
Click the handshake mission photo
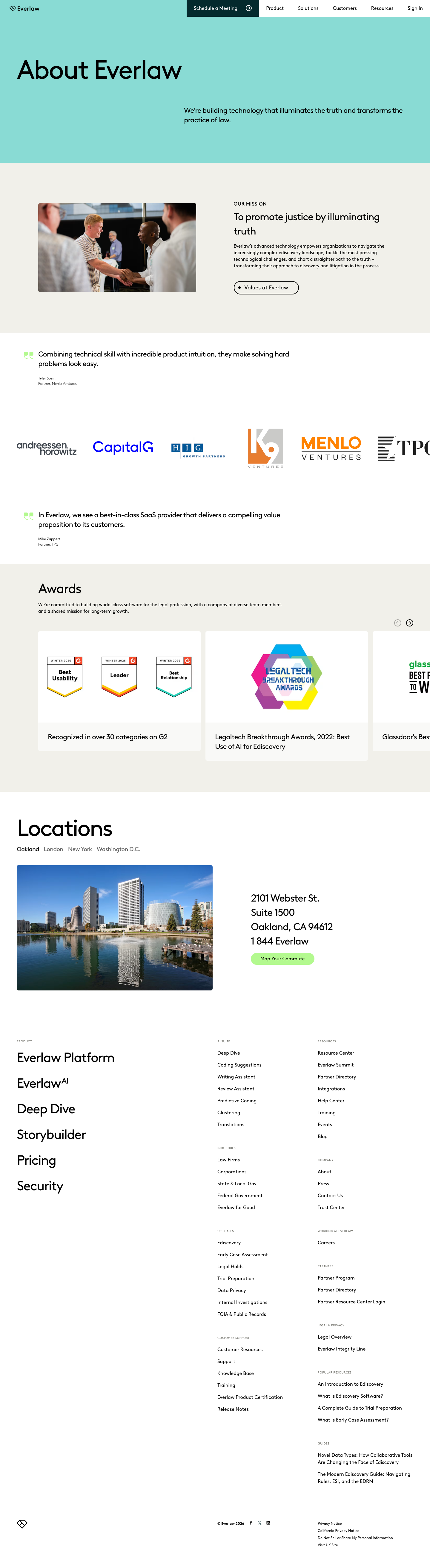pos(117,248)
